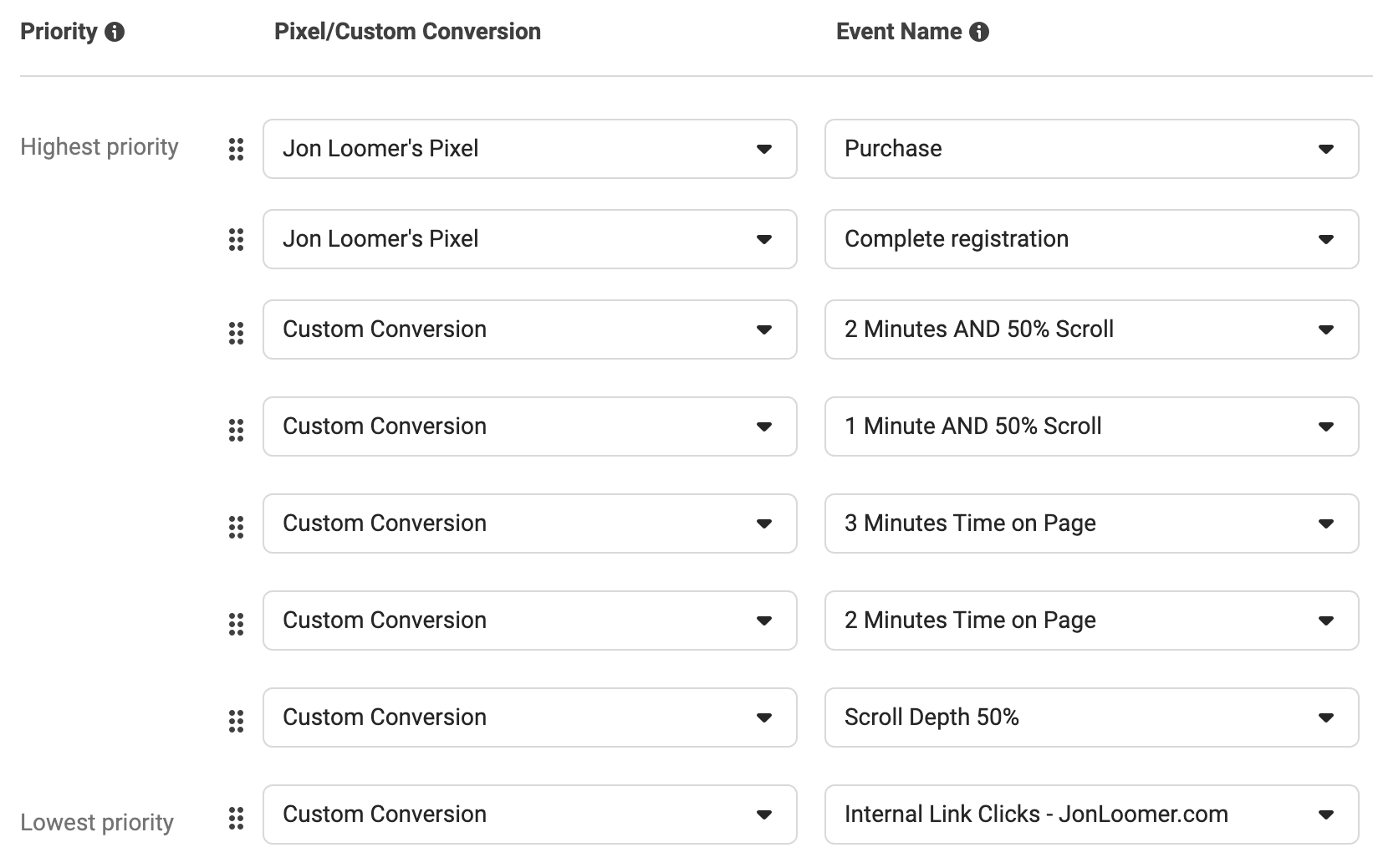Open the Scroll Depth 50% event dropdown

point(1091,717)
